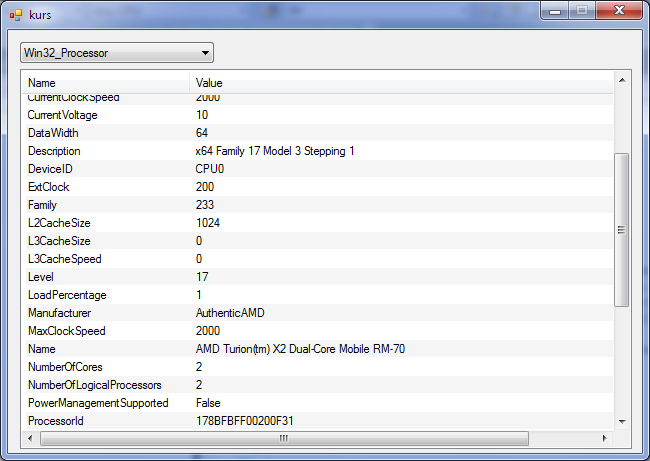Screen dimensions: 650x461
Task: Click the Level value 17
Action: click(202, 277)
